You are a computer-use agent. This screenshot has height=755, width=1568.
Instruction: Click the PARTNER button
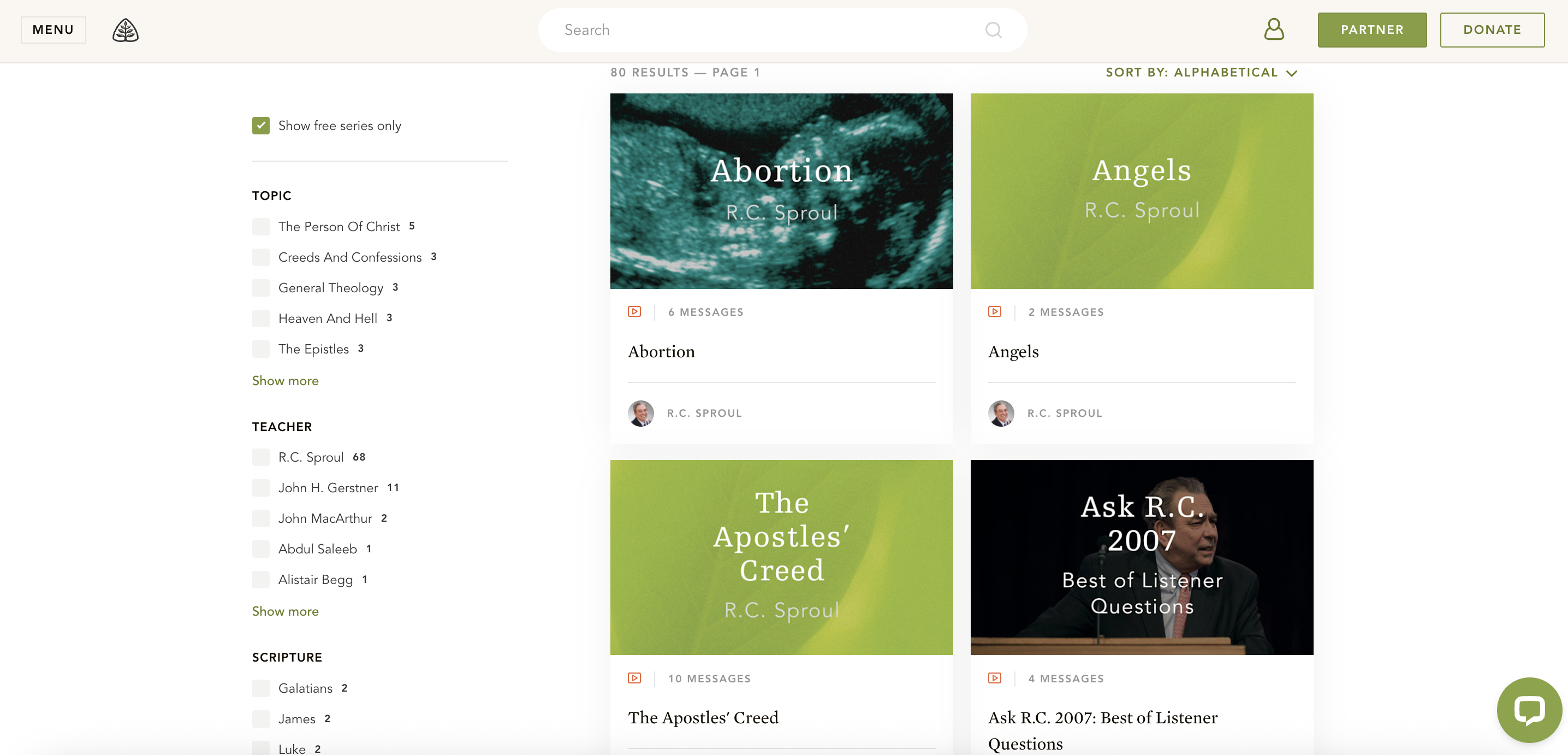pyautogui.click(x=1371, y=30)
